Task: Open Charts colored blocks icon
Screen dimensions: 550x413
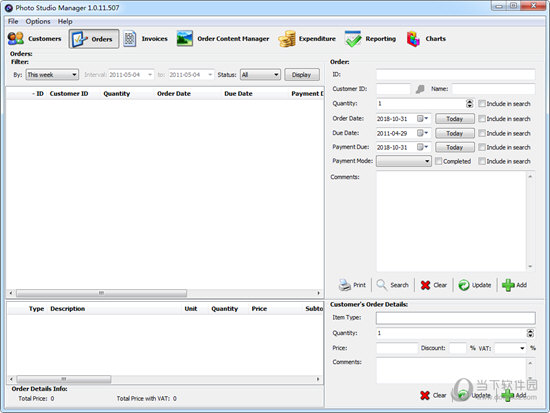Action: point(413,39)
